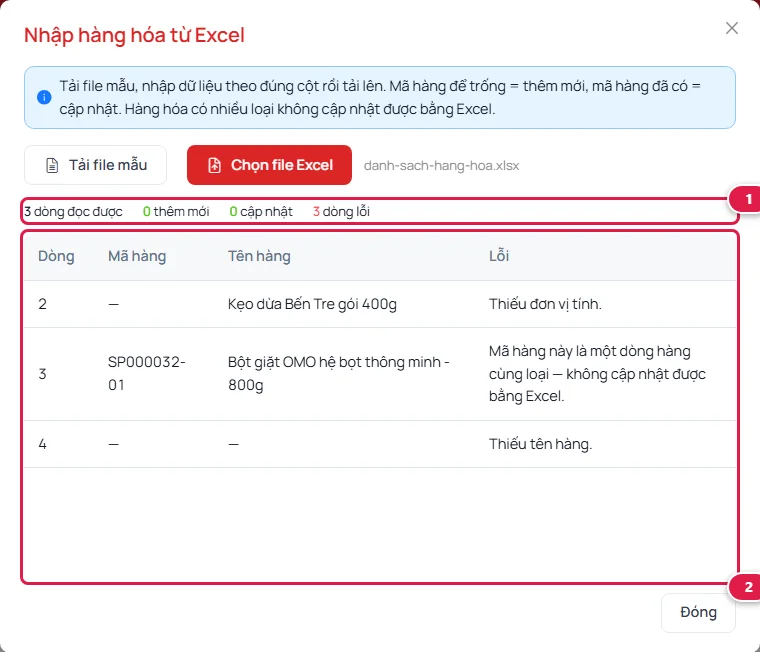Click the Tên hàng column header
Viewport: 760px width, 652px height.
pos(259,256)
